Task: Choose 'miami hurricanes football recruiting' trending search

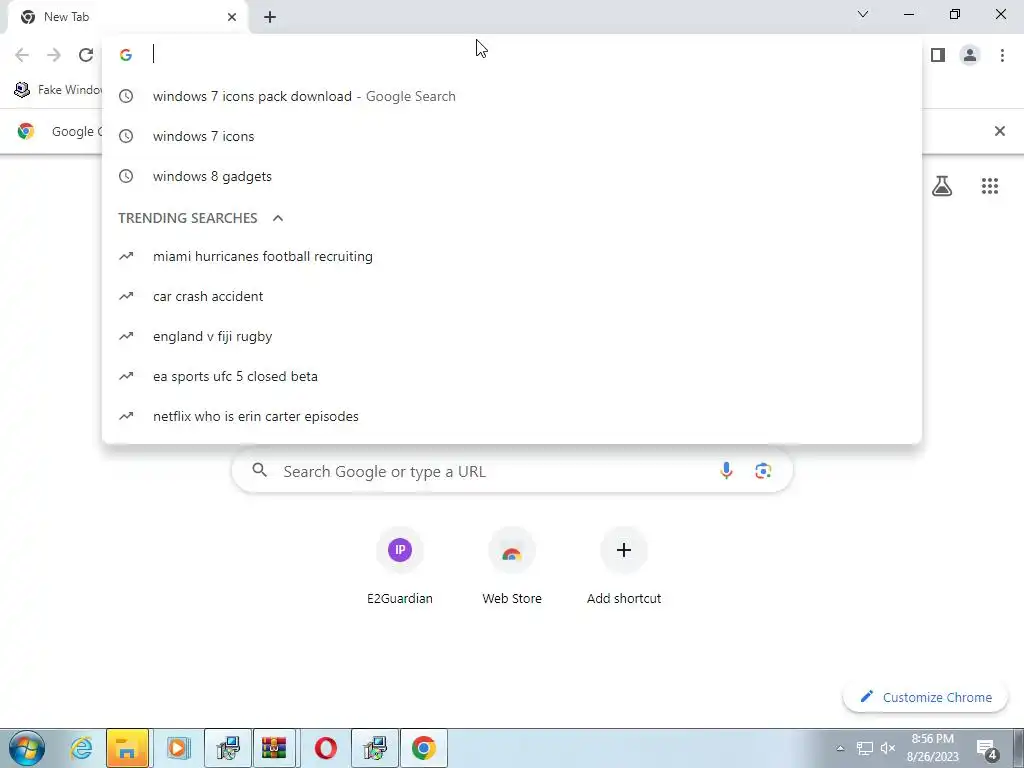Action: [512, 256]
